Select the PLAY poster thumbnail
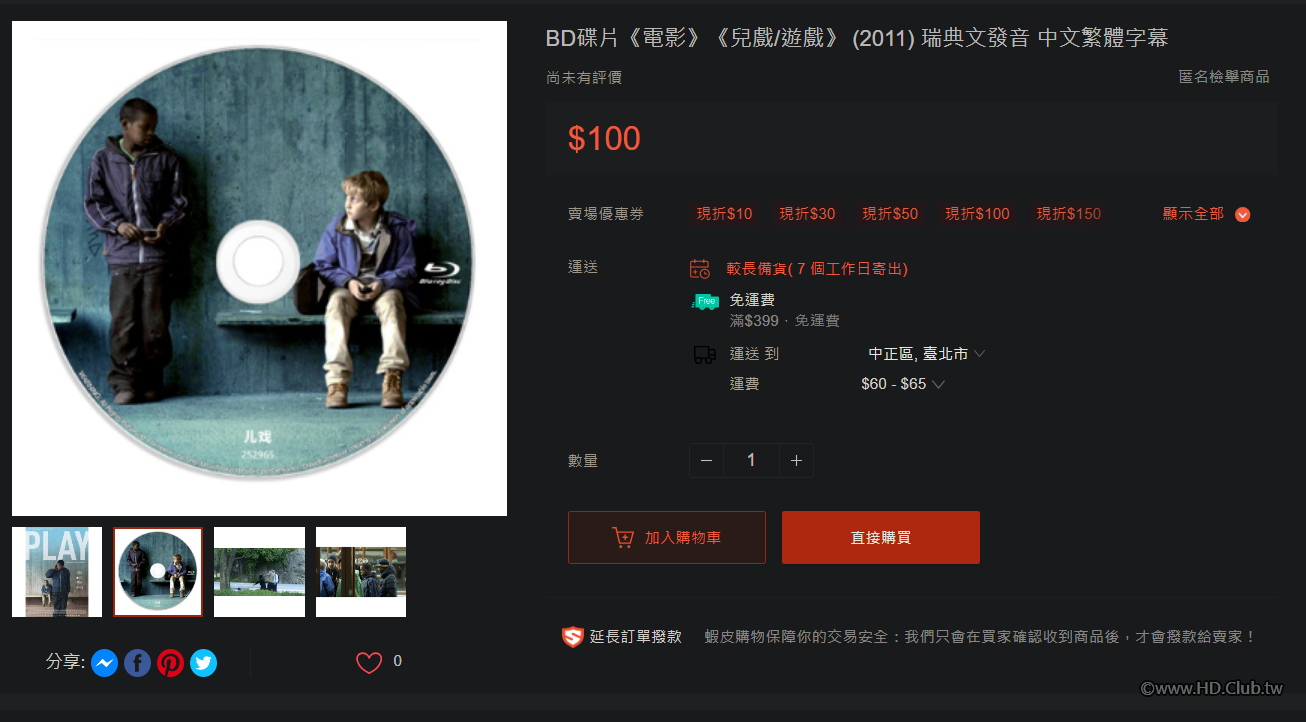The width and height of the screenshot is (1306, 722). (x=57, y=572)
